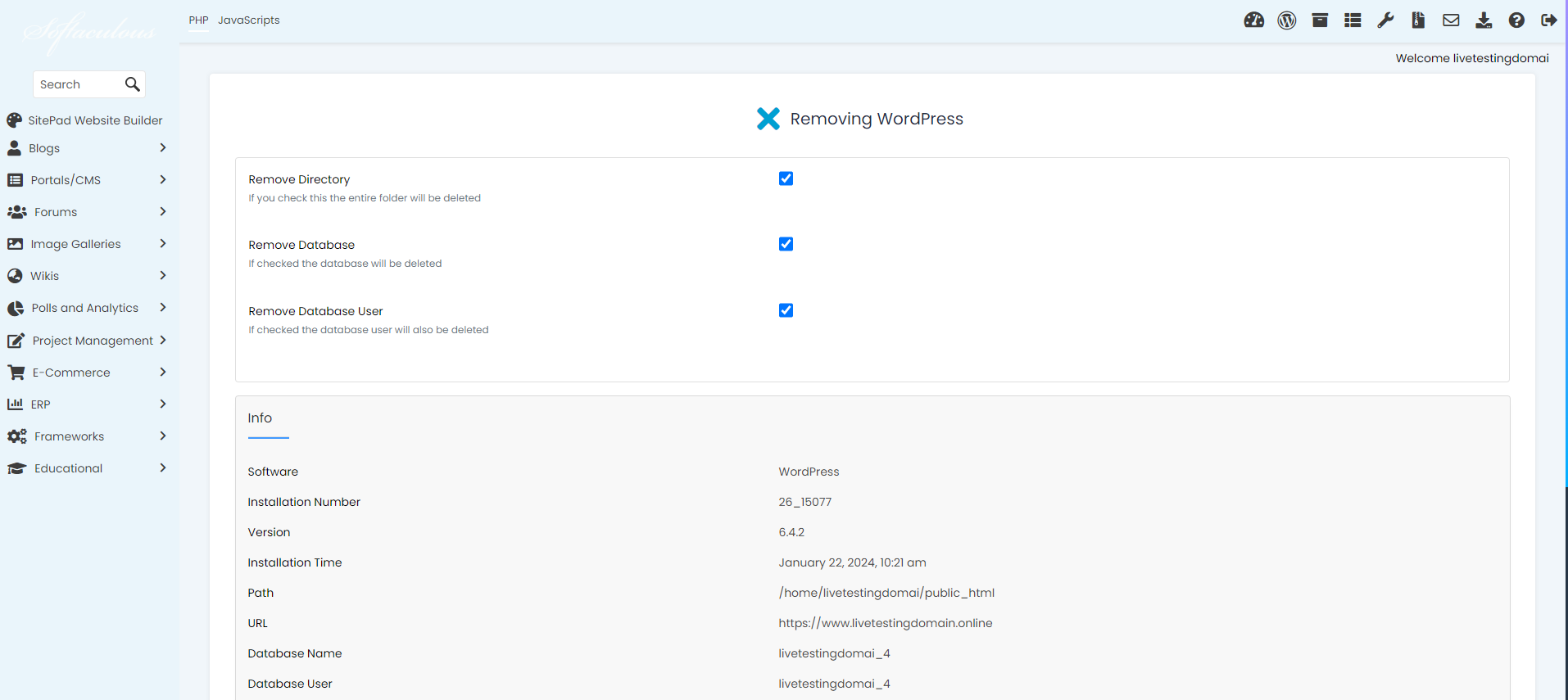Click the download tray icon in top bar

tap(1484, 20)
